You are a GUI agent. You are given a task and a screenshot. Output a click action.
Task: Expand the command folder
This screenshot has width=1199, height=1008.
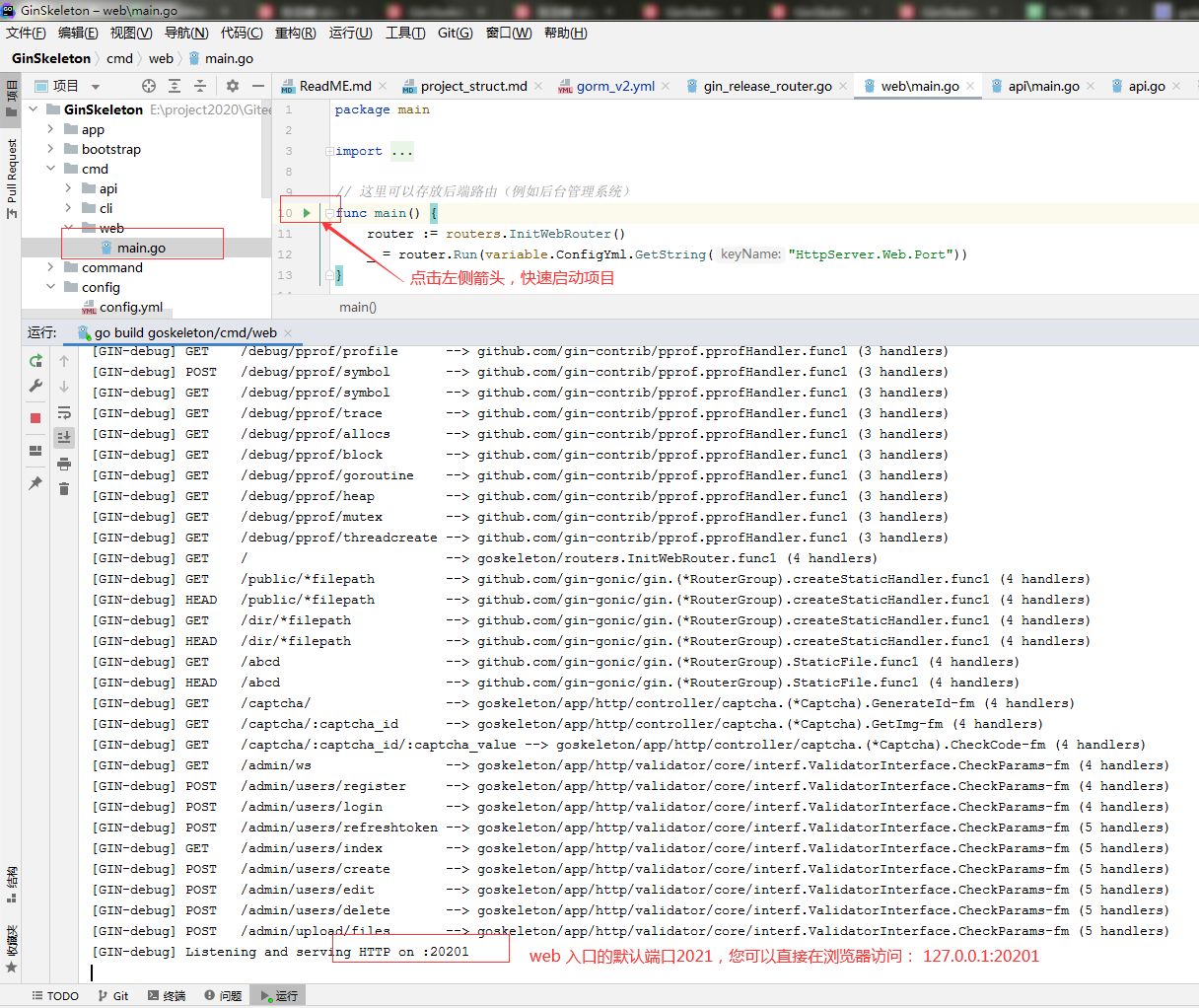point(50,267)
